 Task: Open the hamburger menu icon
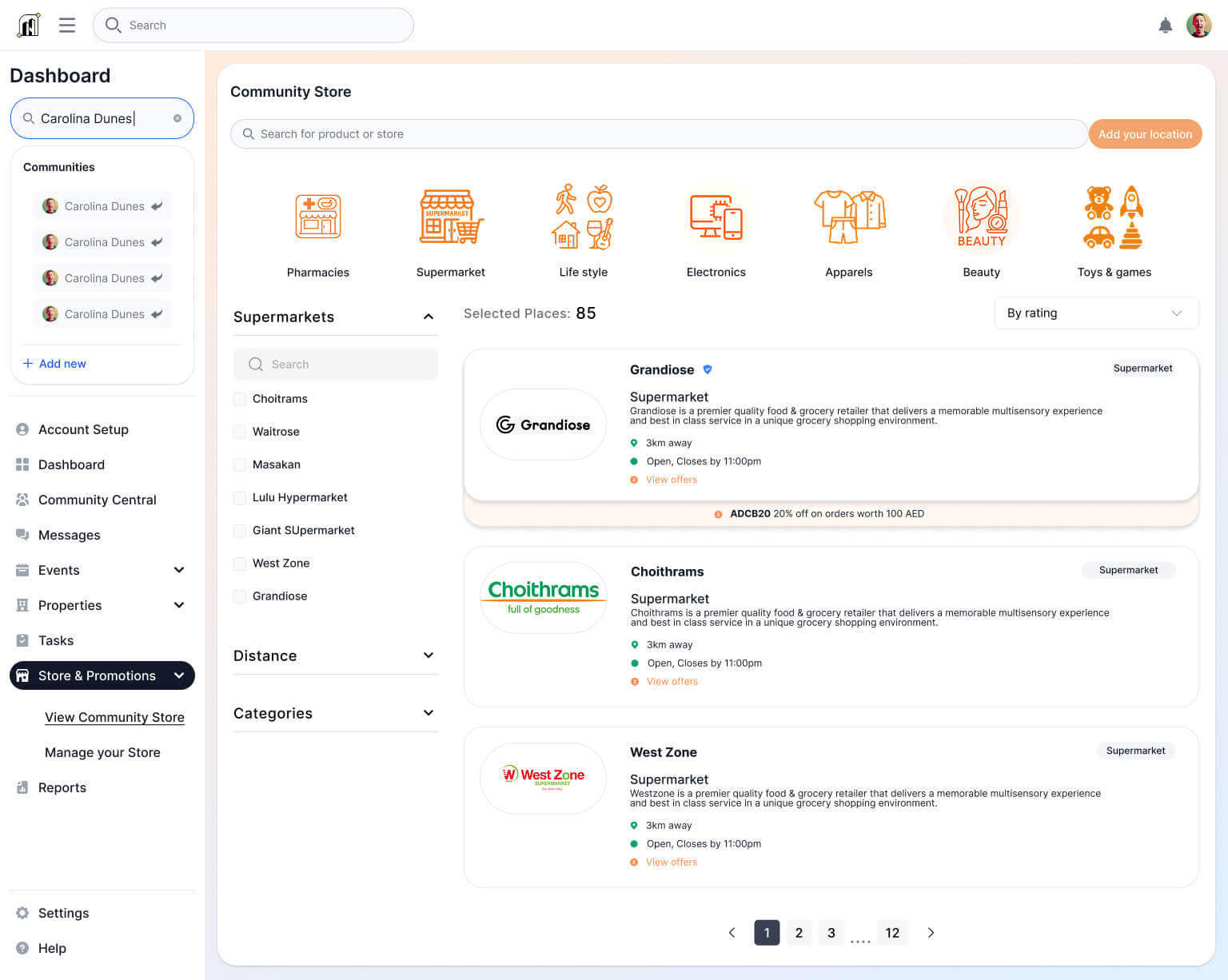[67, 26]
